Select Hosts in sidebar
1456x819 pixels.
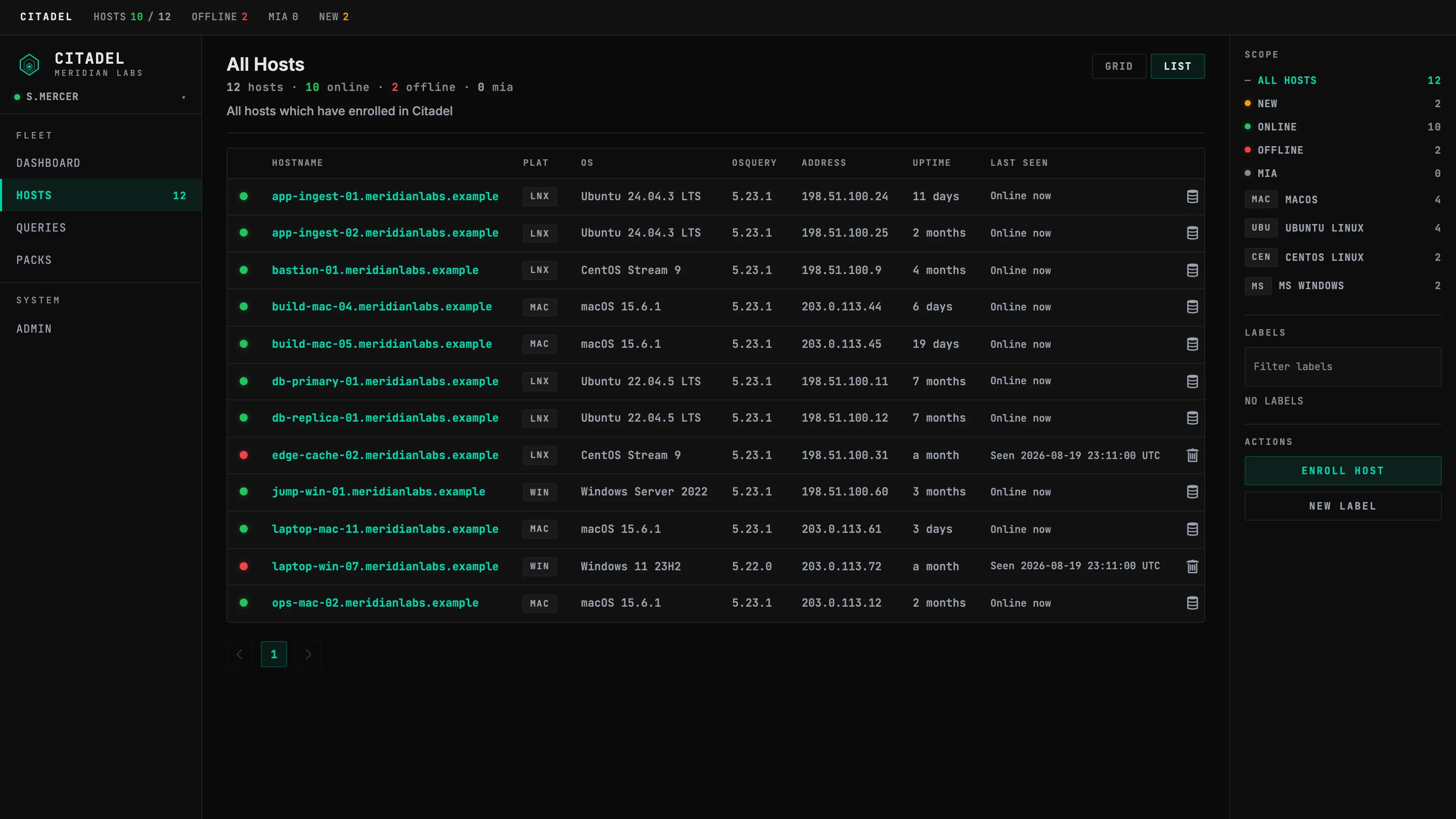(x=101, y=195)
